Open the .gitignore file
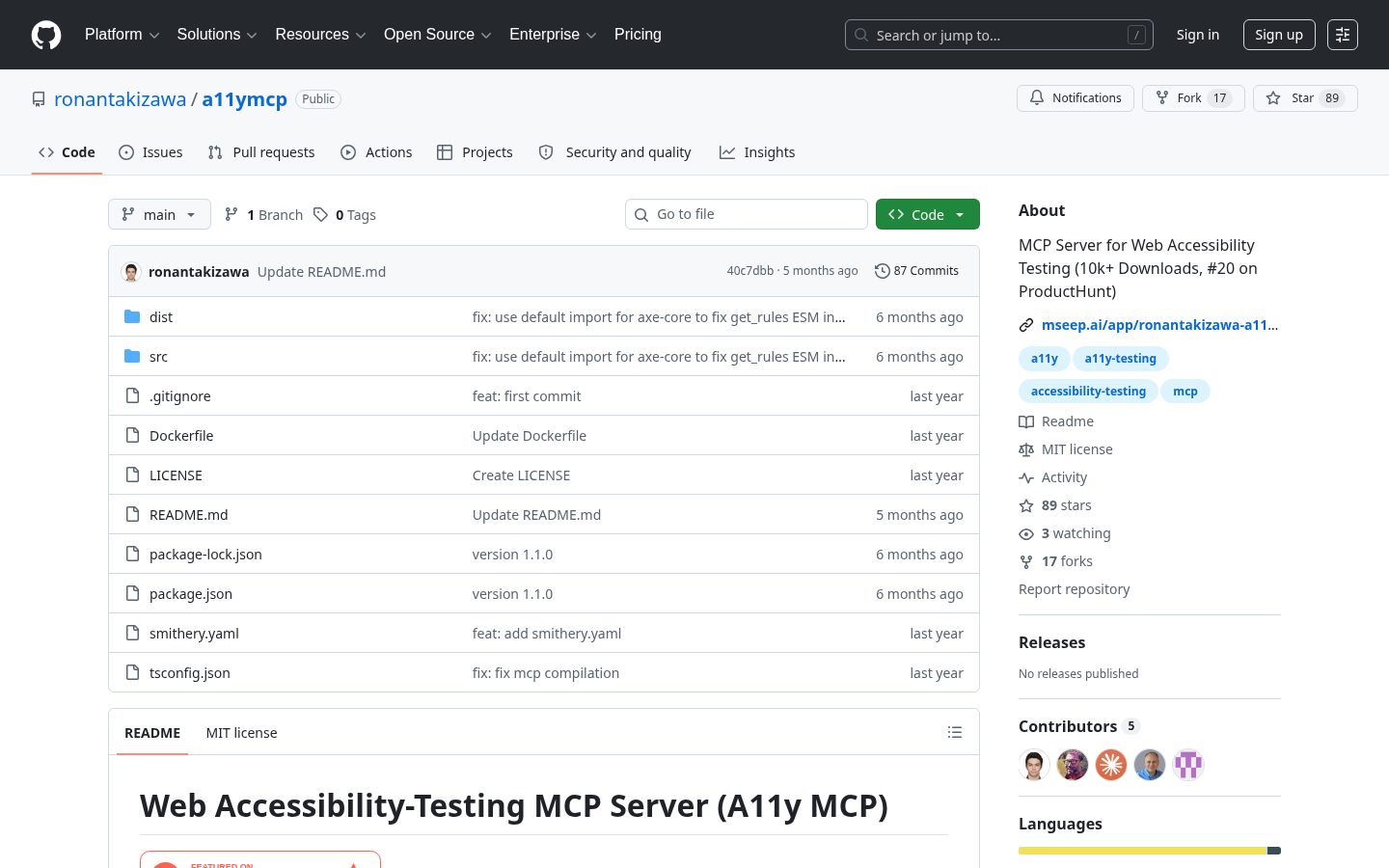This screenshot has height=868, width=1389. [179, 396]
